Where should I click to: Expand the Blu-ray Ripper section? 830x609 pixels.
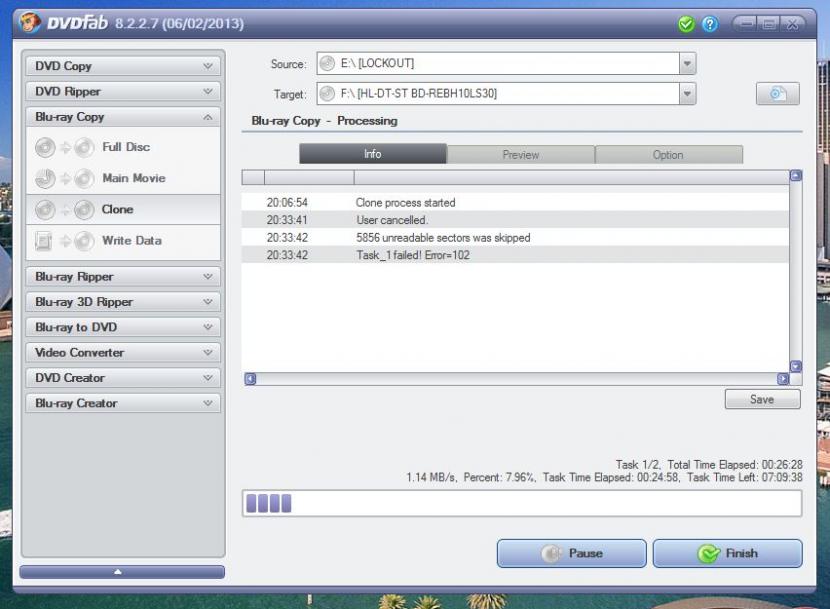pos(123,276)
